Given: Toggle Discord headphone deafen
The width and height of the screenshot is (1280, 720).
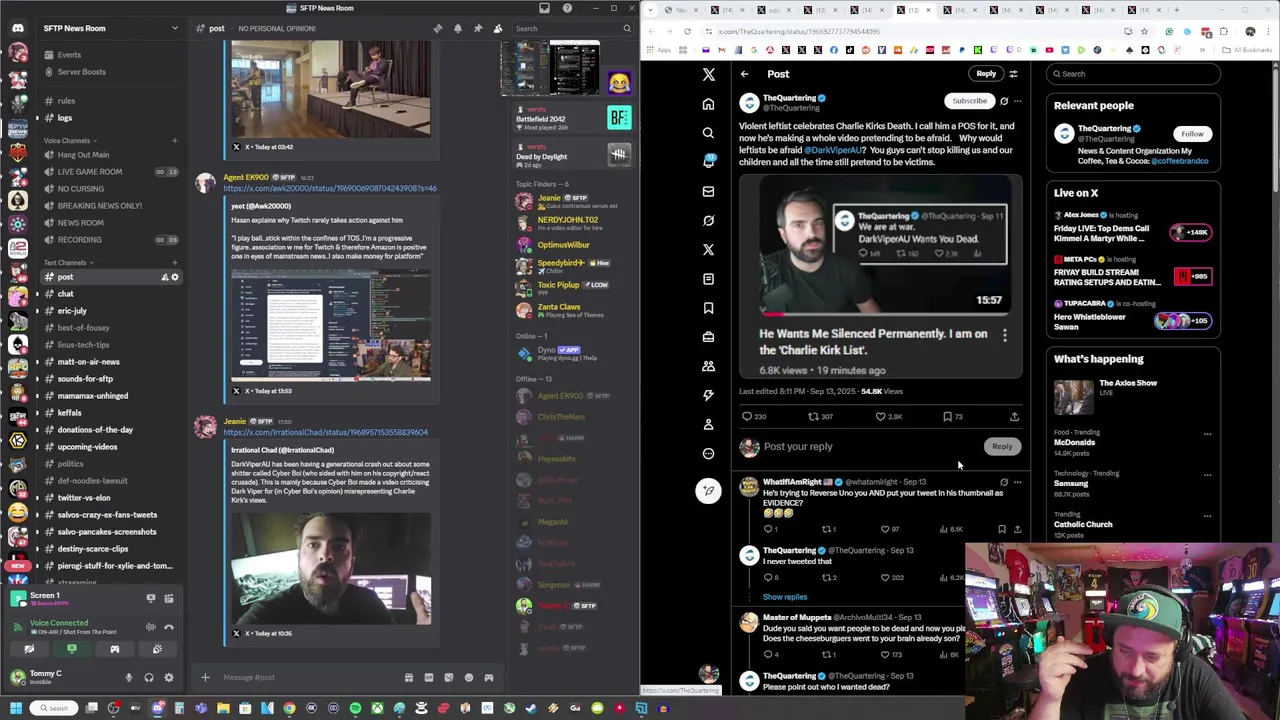Looking at the screenshot, I should click(148, 678).
